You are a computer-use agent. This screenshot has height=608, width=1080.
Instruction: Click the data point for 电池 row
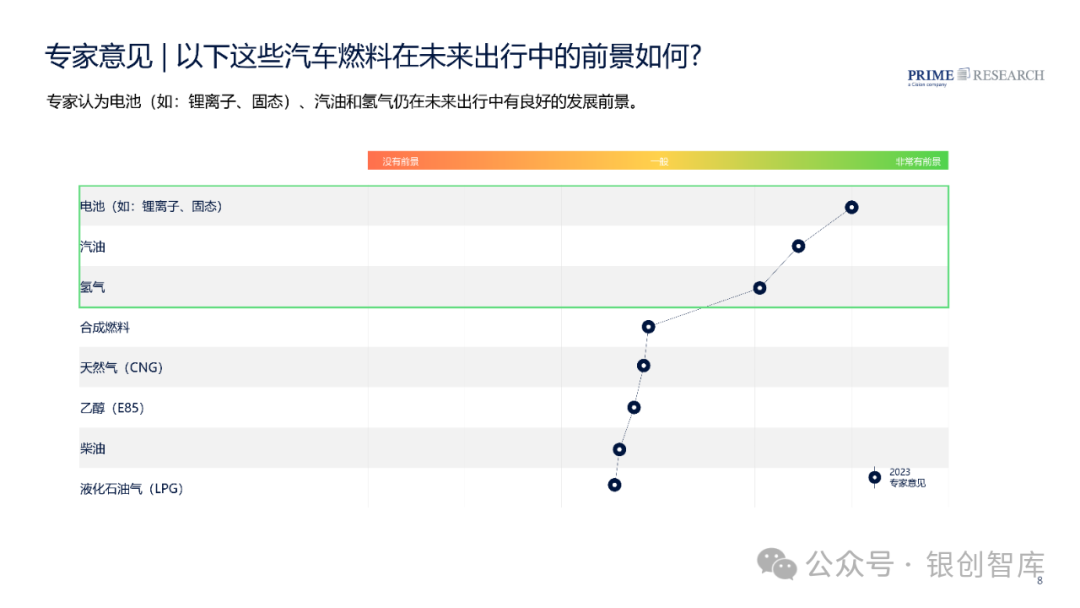[x=851, y=207]
